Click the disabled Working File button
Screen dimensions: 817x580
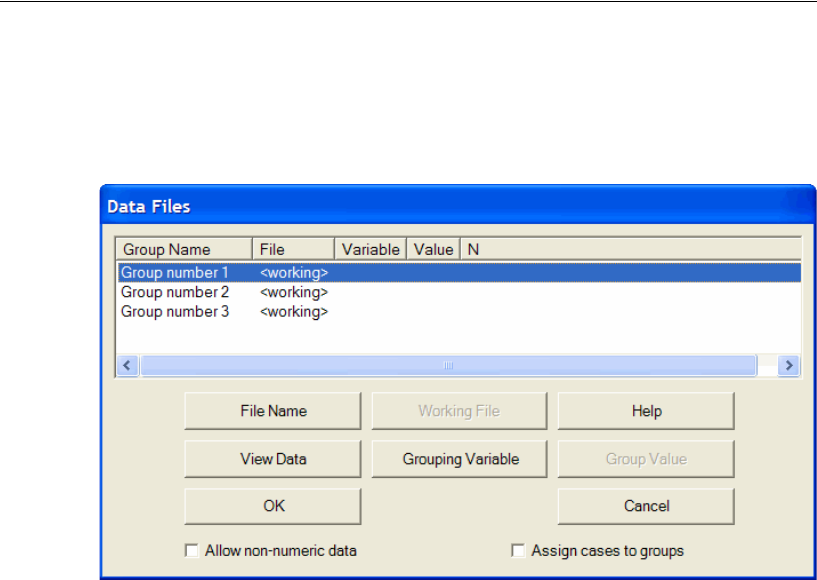pos(459,411)
